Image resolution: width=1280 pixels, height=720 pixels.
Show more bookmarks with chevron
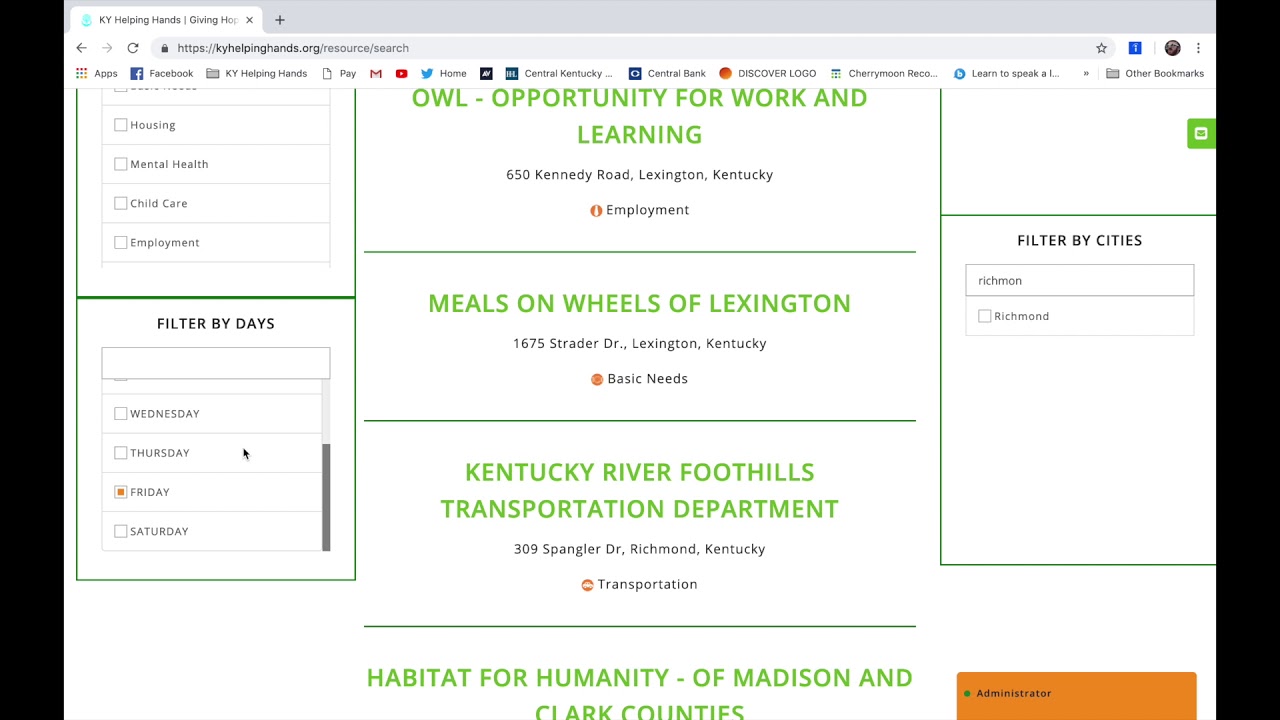coord(1086,73)
